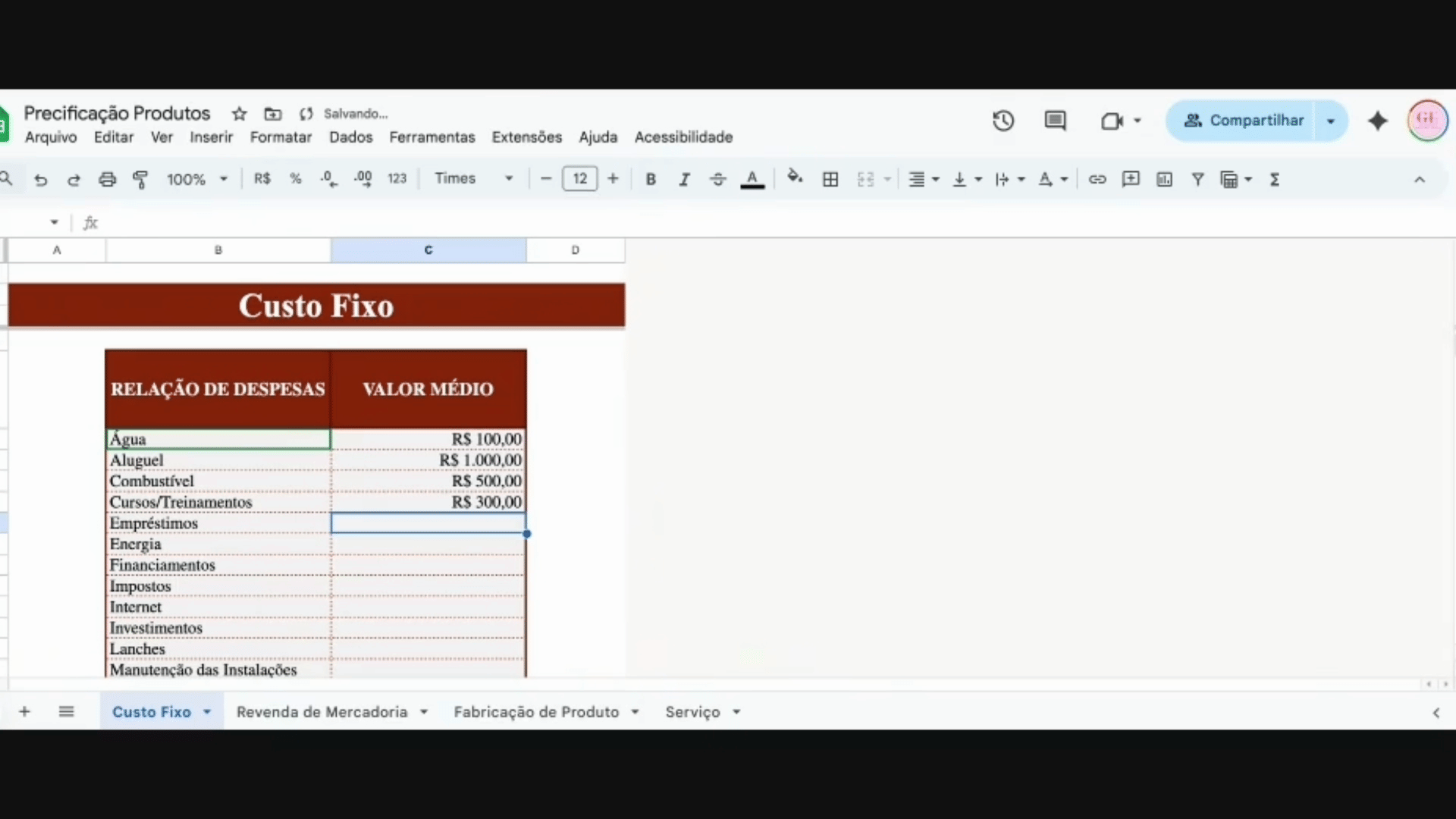Image resolution: width=1456 pixels, height=819 pixels.
Task: Open version history clock icon
Action: [1003, 121]
